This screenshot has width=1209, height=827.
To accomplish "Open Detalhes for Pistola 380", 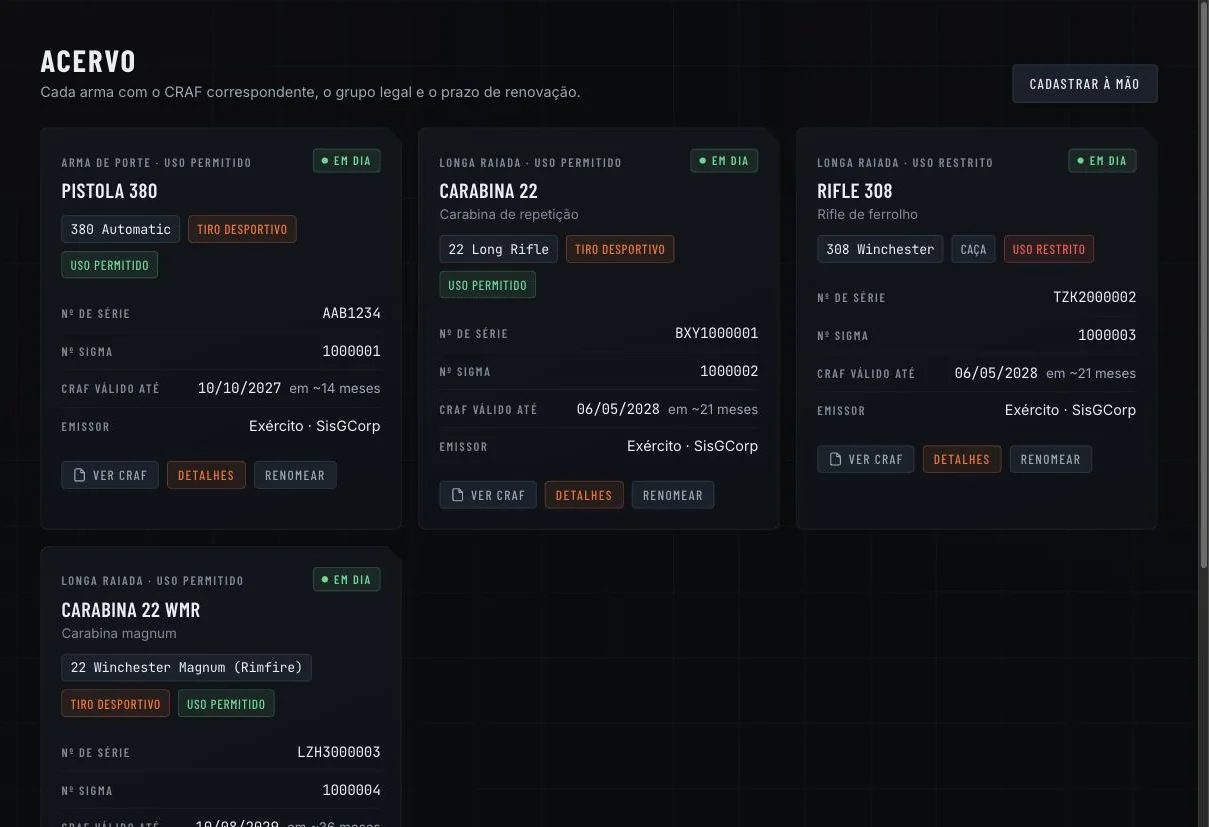I will [206, 475].
